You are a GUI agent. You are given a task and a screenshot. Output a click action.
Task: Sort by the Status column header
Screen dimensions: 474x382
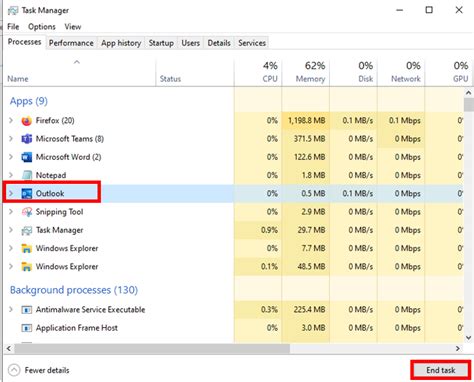[195, 72]
